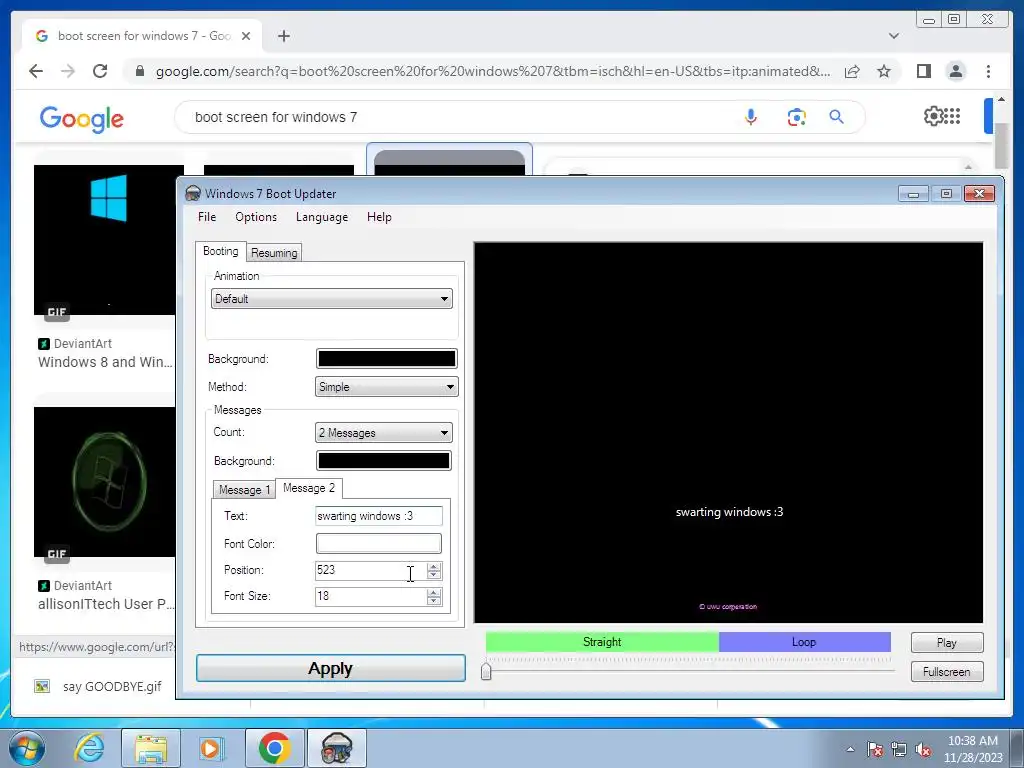The image size is (1024, 768).
Task: Select the Message 1 tab
Action: (x=244, y=489)
